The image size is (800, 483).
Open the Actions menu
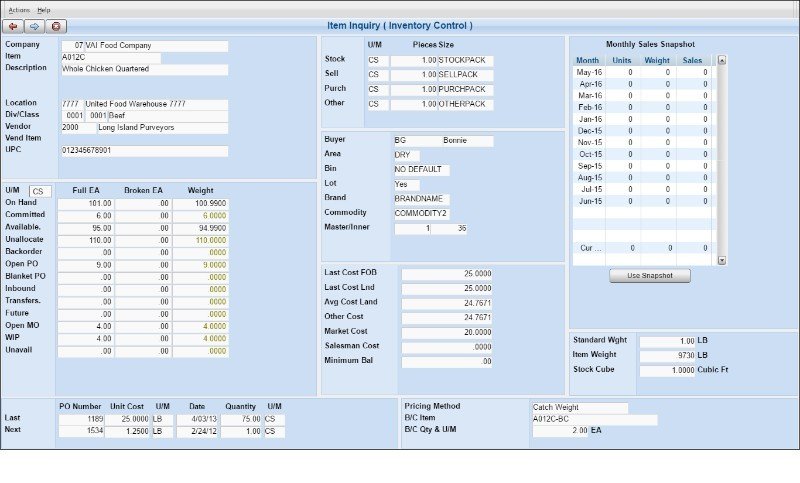click(19, 9)
